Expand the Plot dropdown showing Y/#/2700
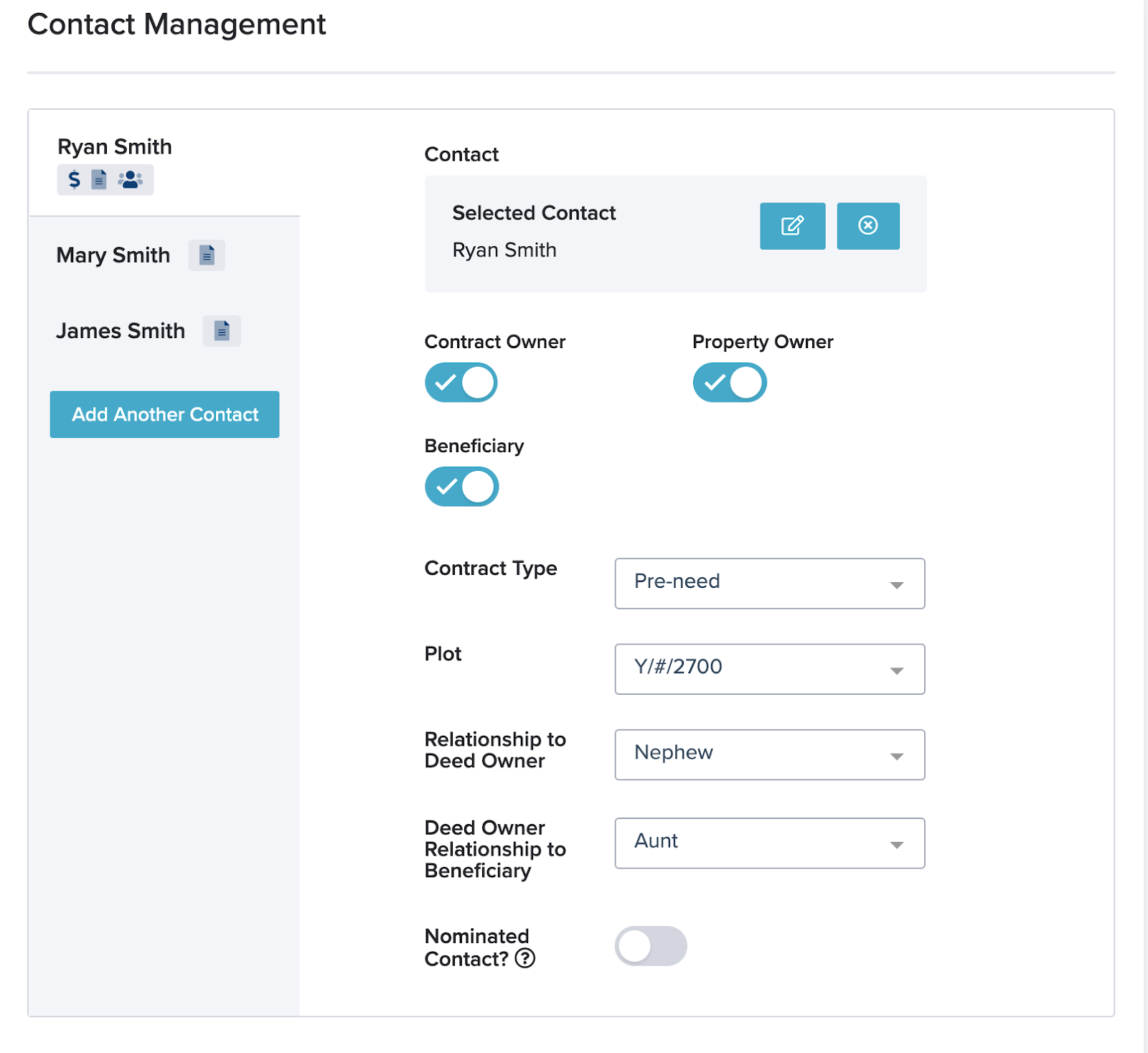Image resolution: width=1148 pixels, height=1053 pixels. (x=769, y=669)
